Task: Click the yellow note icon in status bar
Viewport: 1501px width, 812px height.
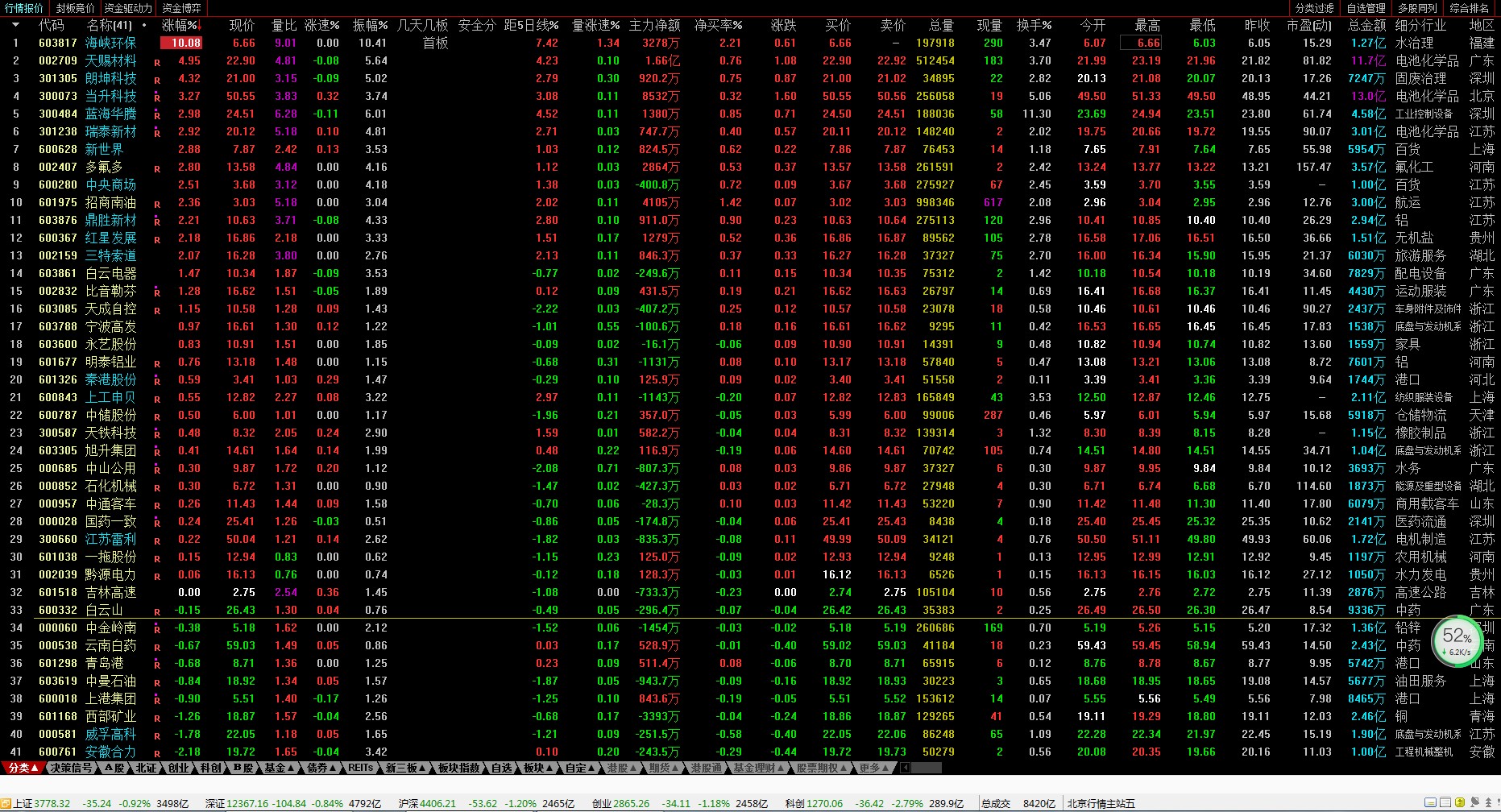Action: [1430, 802]
